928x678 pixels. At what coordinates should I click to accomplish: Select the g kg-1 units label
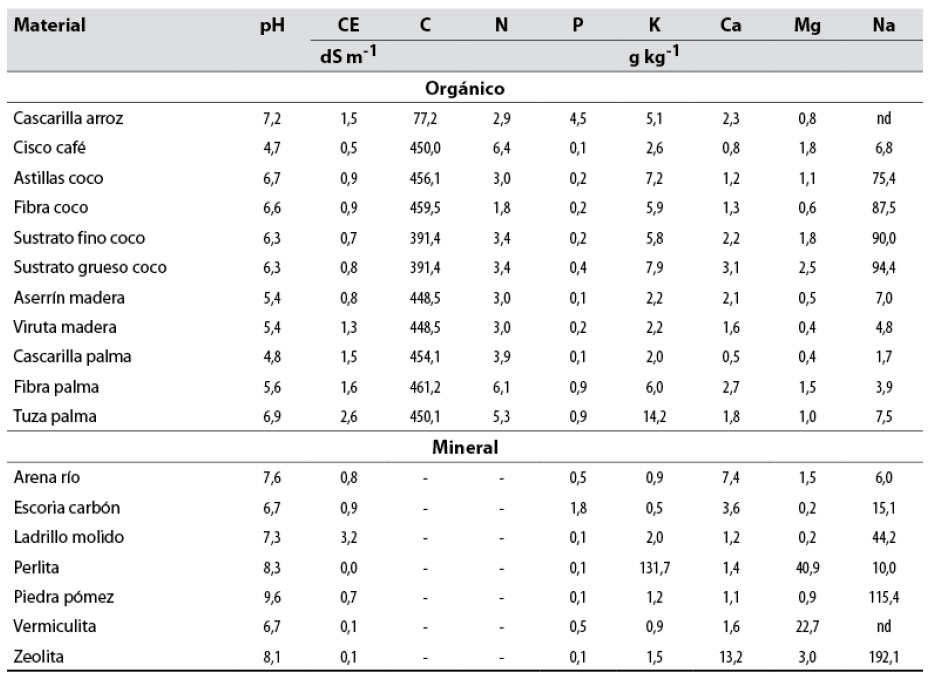tap(654, 58)
